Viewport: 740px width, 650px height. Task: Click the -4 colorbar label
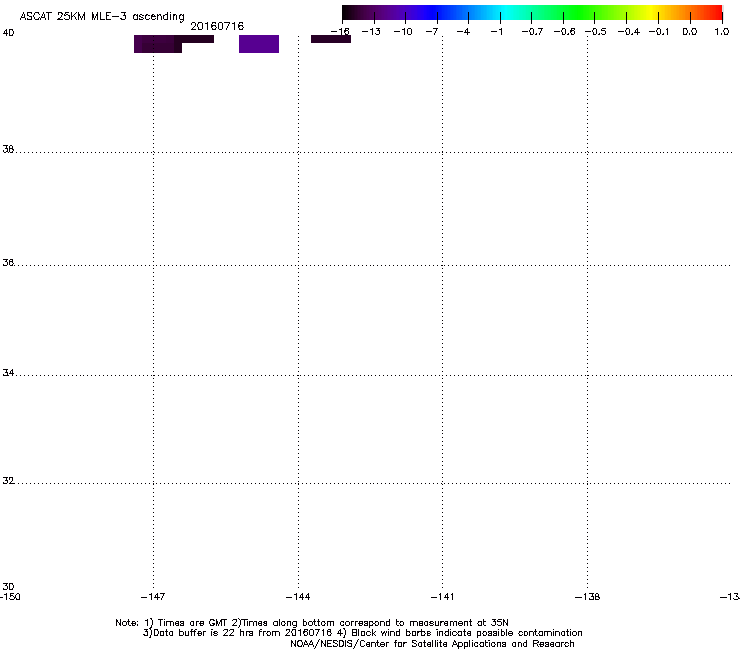463,32
